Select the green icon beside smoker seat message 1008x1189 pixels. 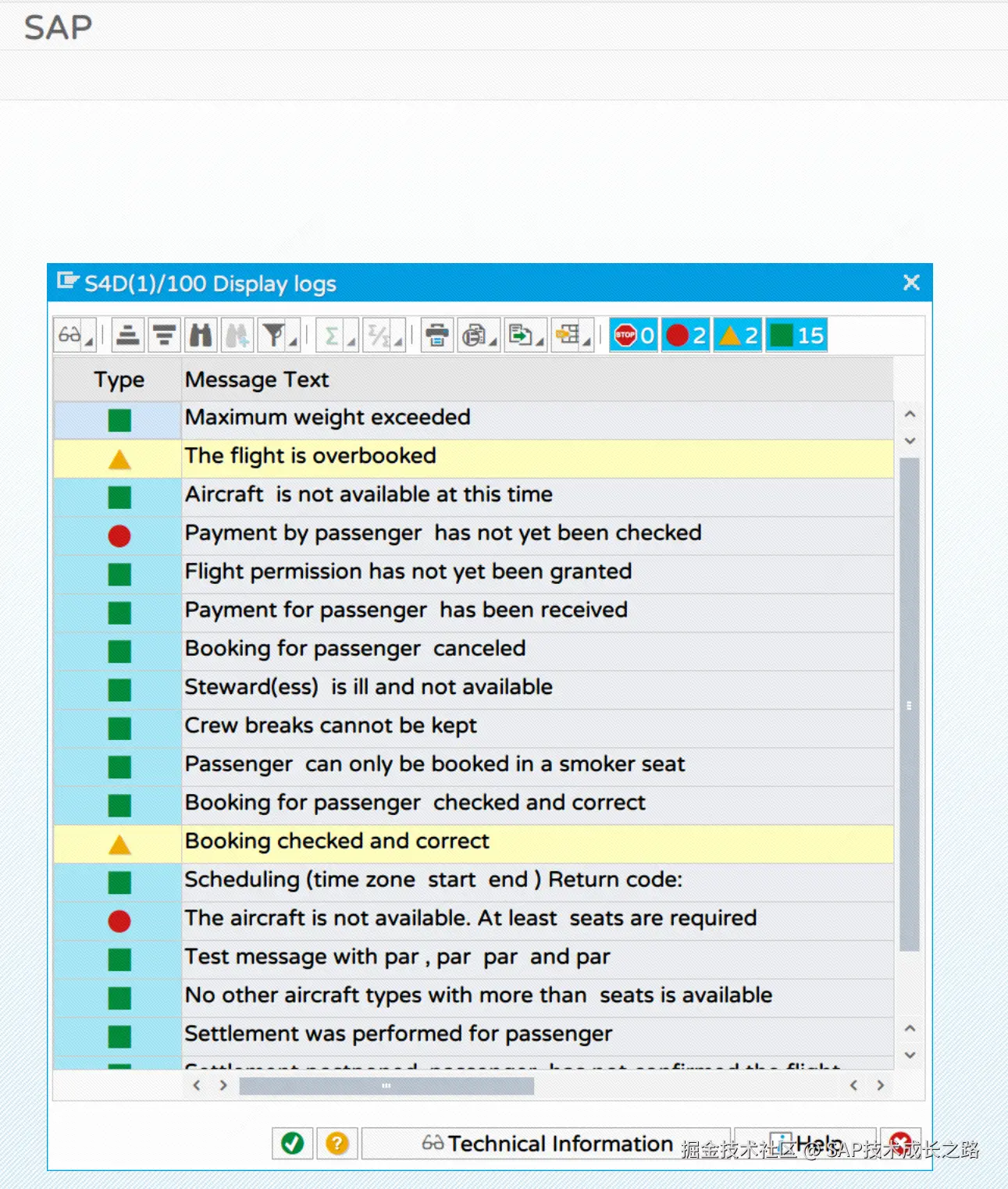coord(119,767)
